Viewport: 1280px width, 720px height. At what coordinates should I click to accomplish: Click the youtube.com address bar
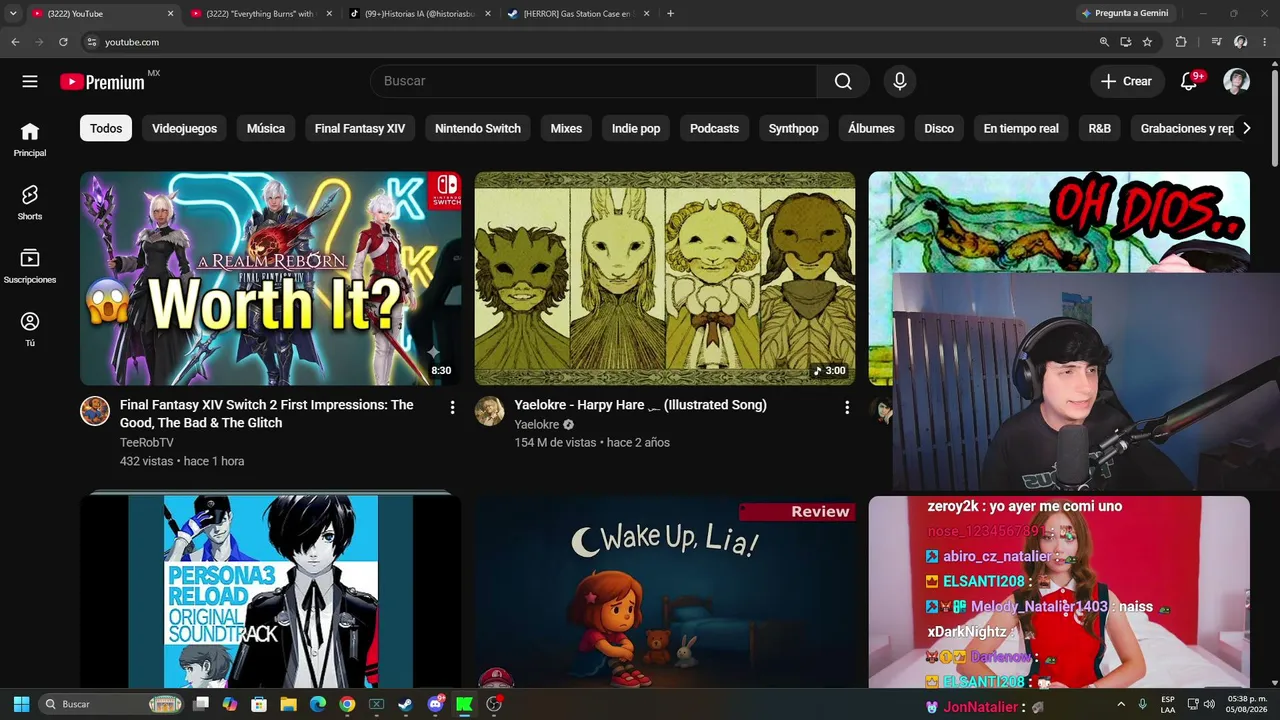590,42
